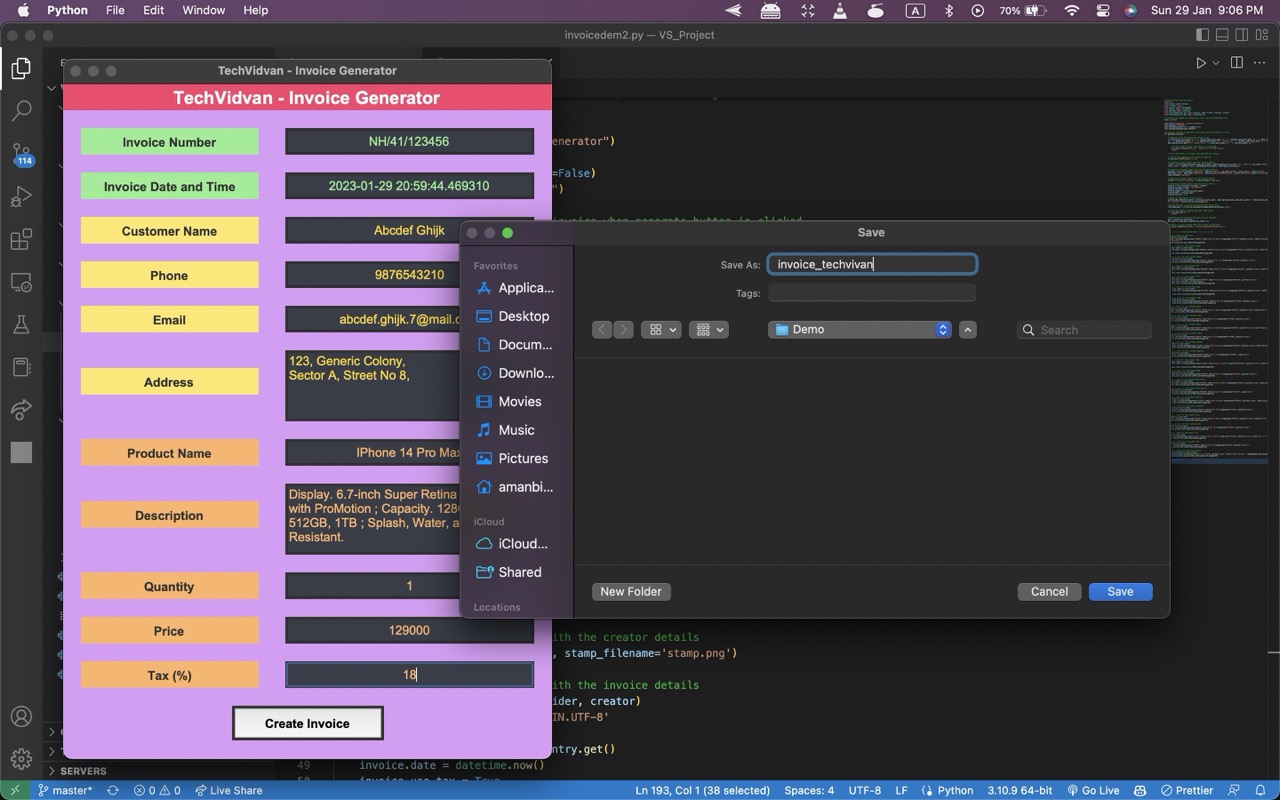
Task: Open the run options dropdown arrow
Action: (1216, 63)
